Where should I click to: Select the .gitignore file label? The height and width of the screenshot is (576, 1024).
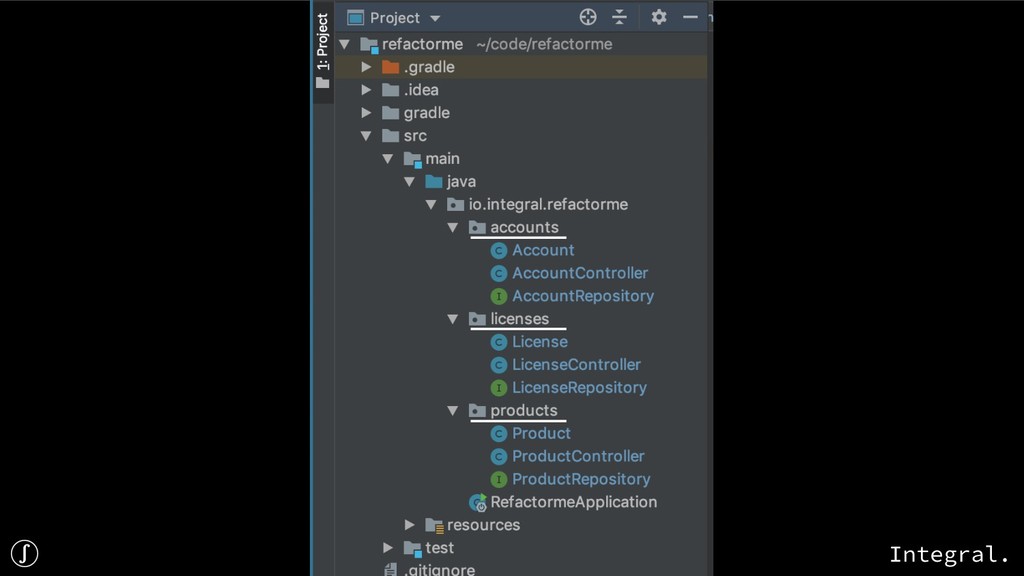[440, 569]
